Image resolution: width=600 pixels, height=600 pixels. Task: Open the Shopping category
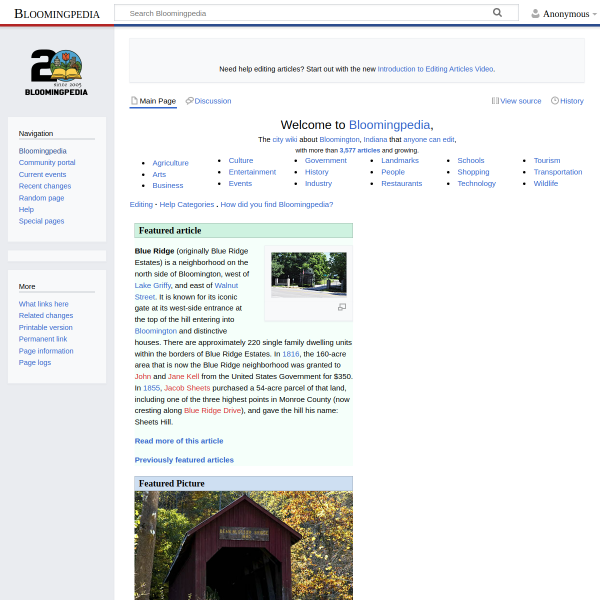click(473, 172)
